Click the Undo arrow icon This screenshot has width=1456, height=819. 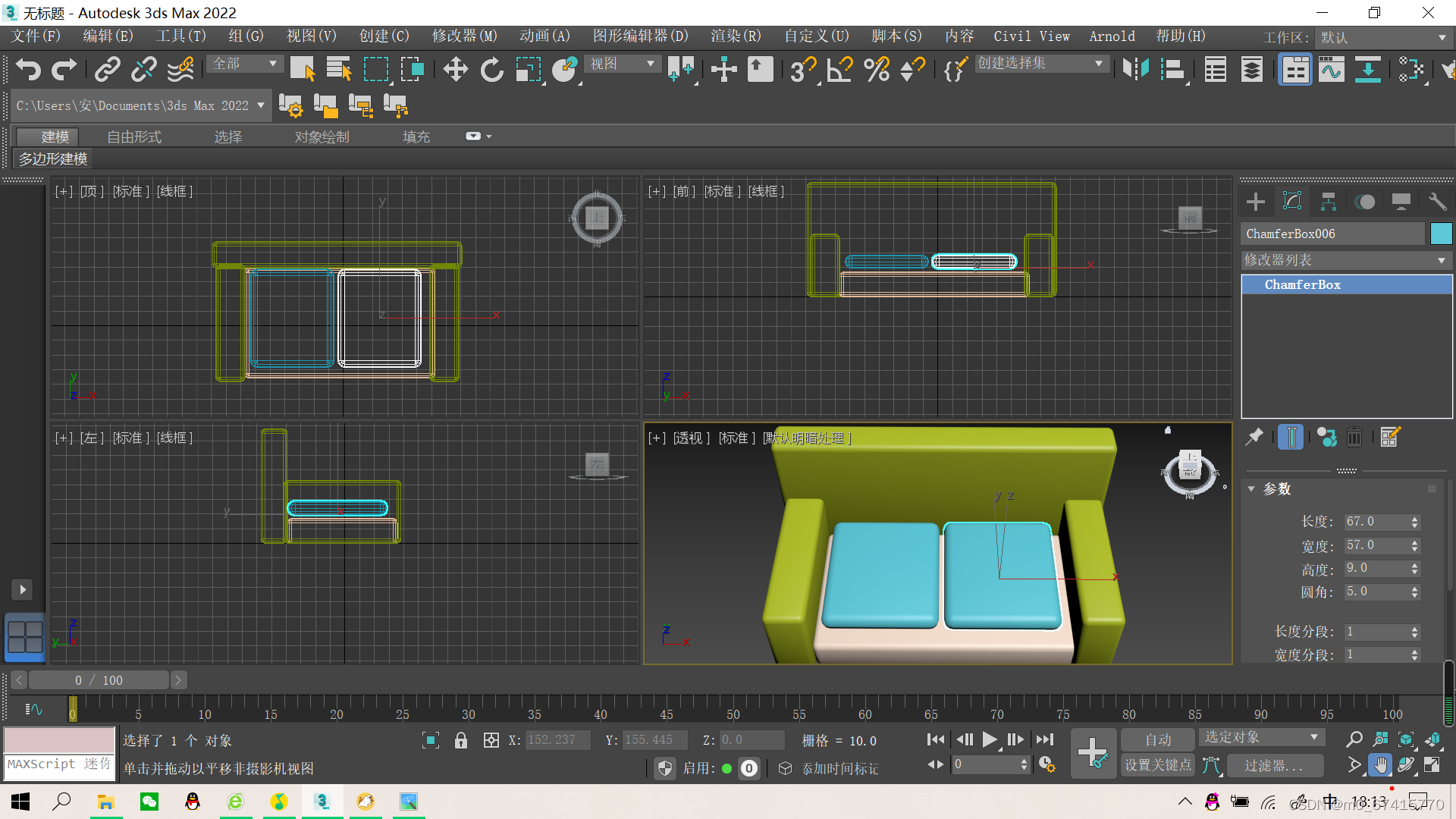(28, 70)
